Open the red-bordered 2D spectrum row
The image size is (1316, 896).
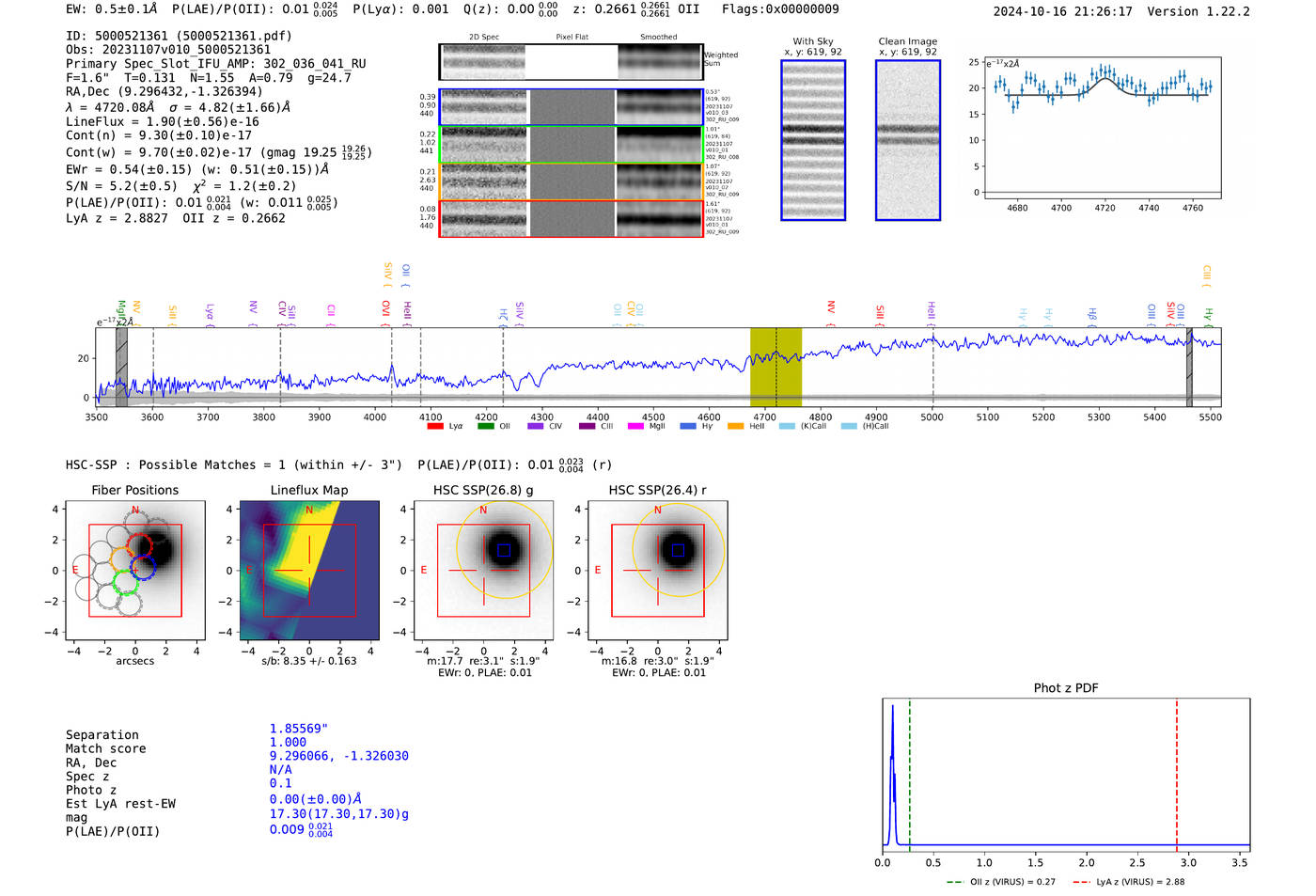571,218
